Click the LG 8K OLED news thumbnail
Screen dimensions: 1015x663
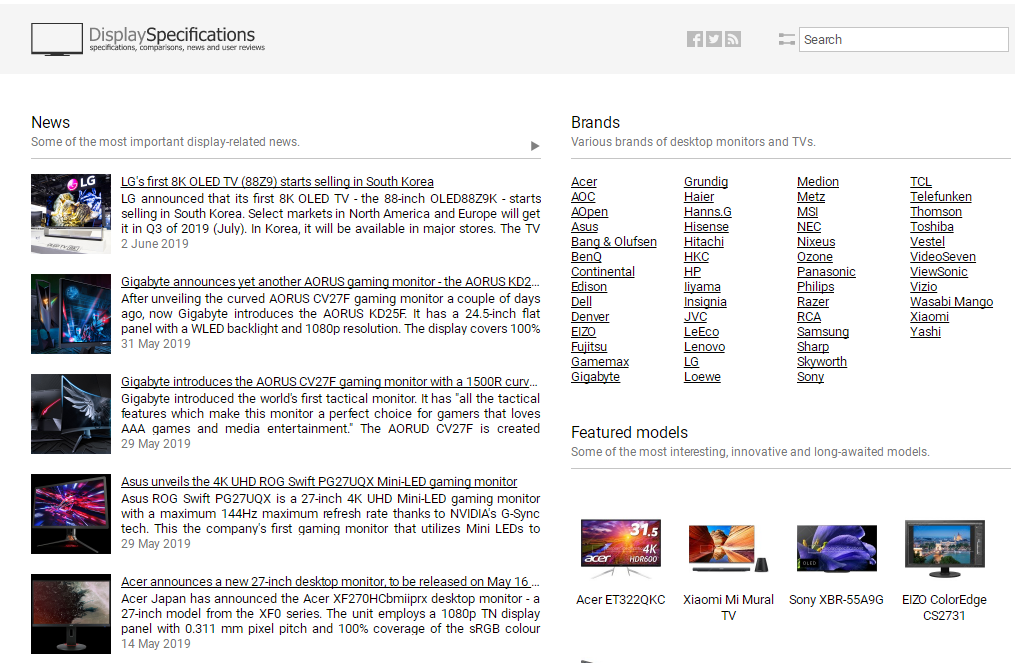coord(71,214)
